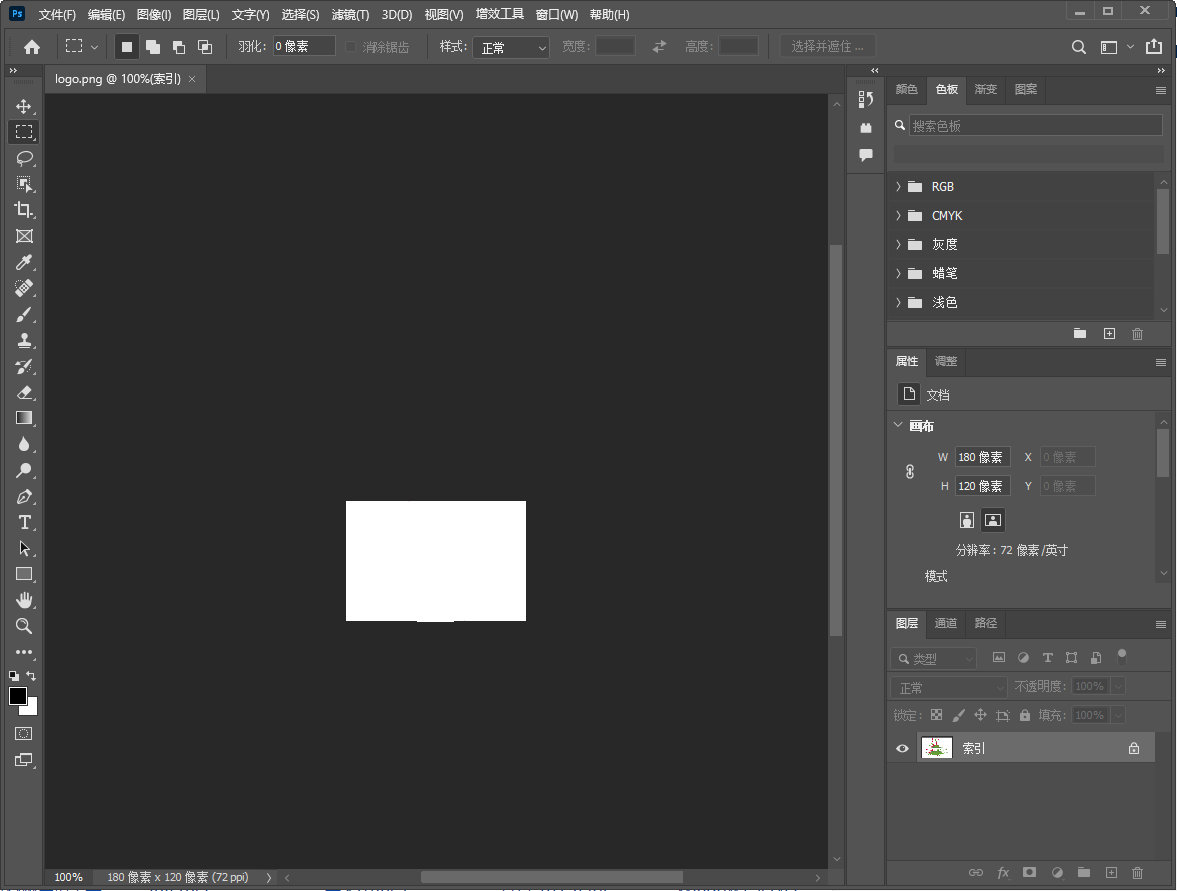1177x891 pixels.
Task: Collapse the 画布 section
Action: 898,425
